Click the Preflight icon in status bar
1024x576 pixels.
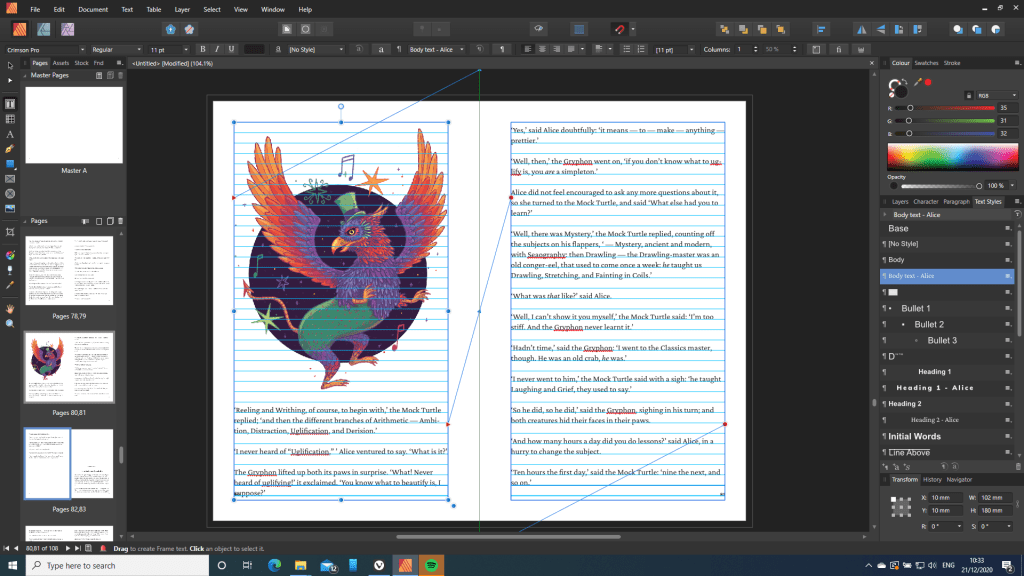(x=103, y=549)
